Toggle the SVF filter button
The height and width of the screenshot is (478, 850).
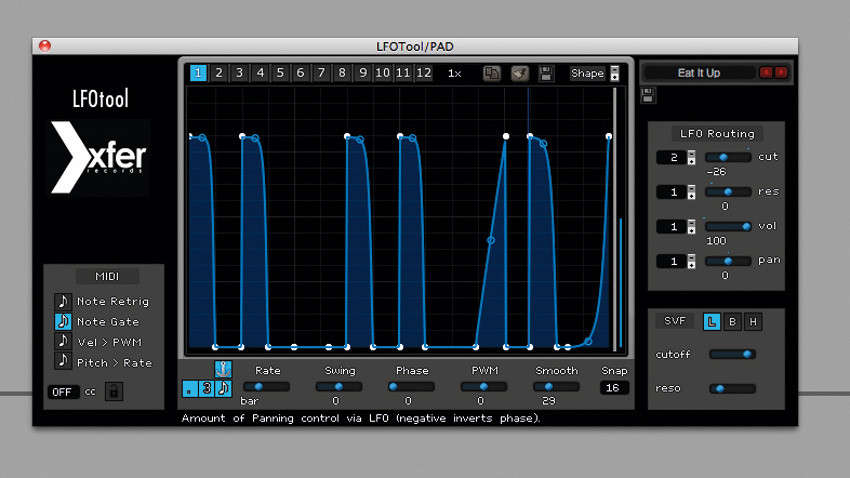(x=675, y=321)
